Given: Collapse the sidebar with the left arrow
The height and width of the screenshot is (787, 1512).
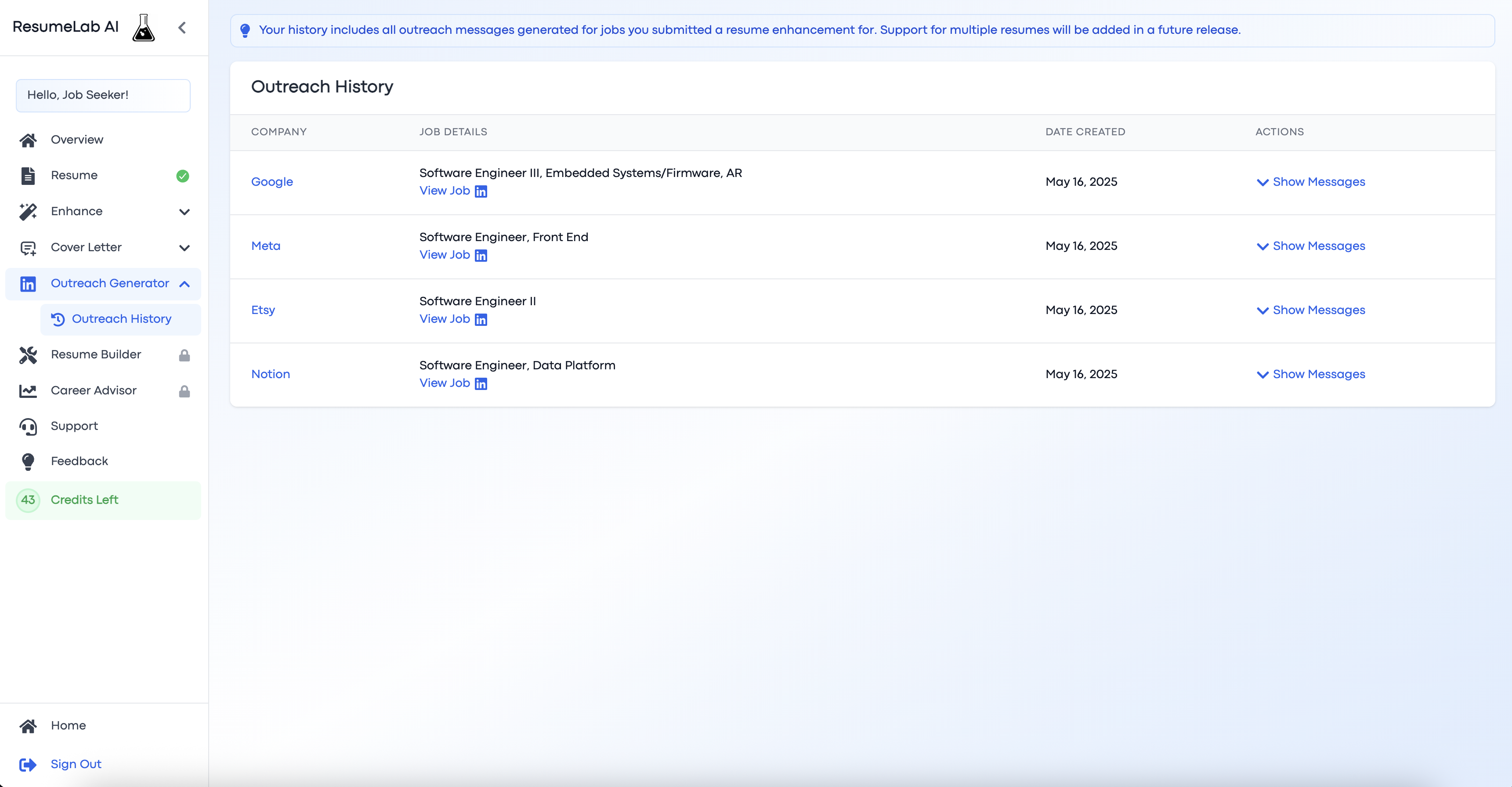Looking at the screenshot, I should tap(182, 28).
